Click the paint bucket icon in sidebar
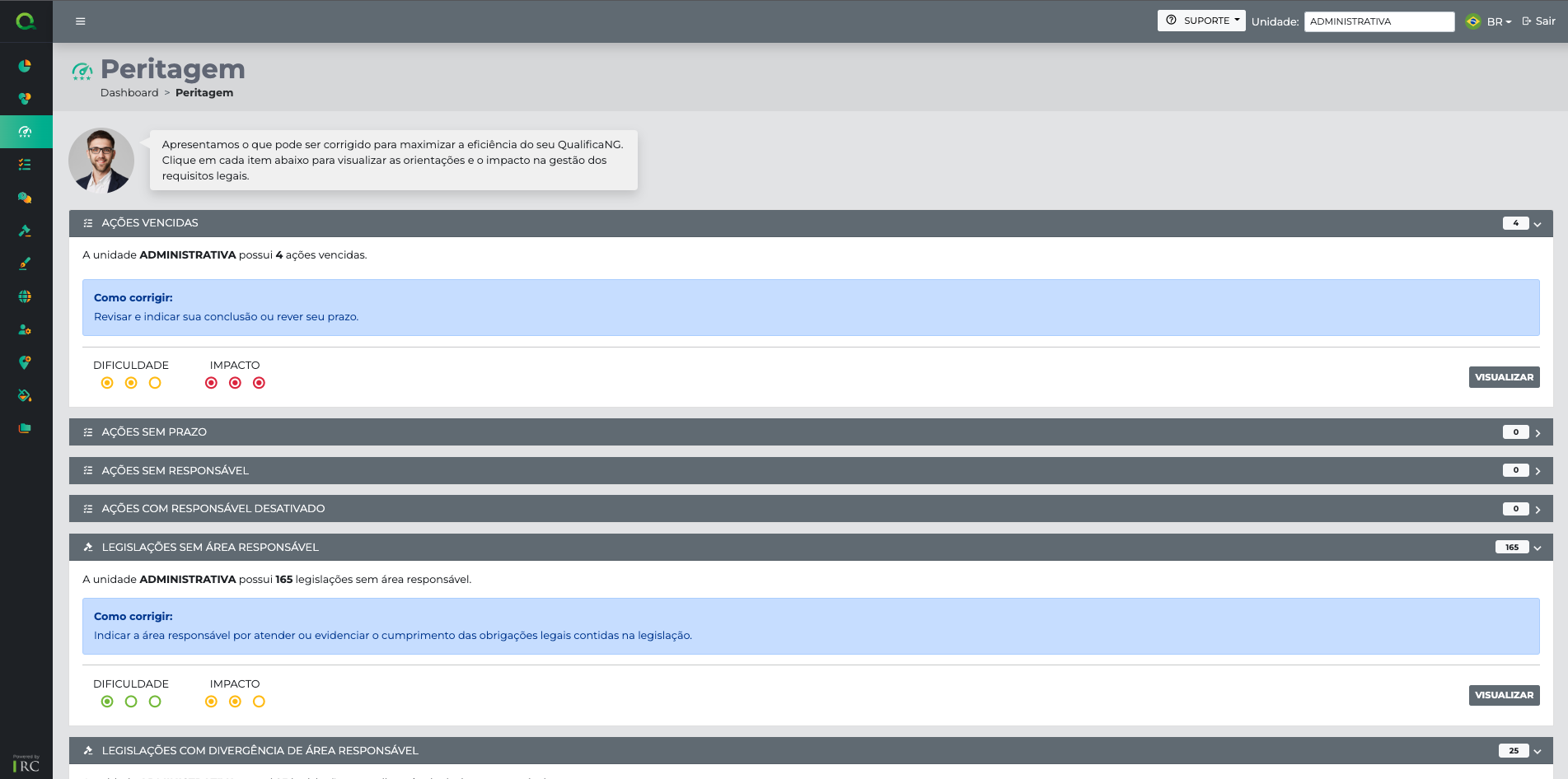The width and height of the screenshot is (1568, 779). click(x=25, y=395)
